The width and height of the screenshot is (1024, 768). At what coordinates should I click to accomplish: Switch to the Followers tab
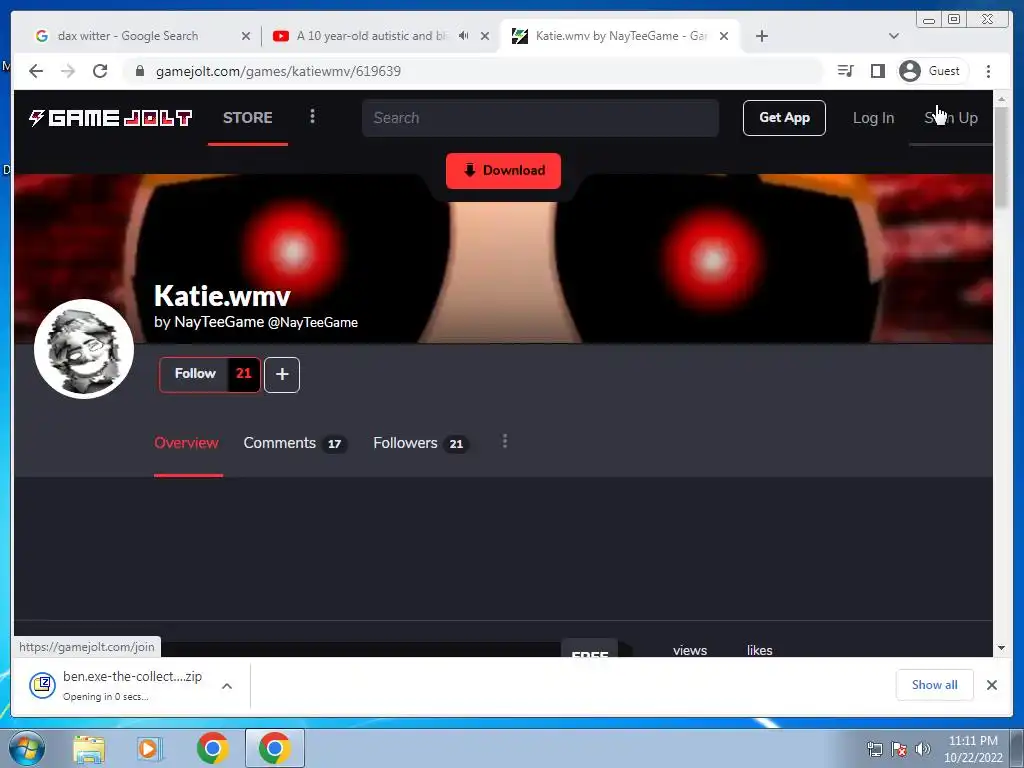421,443
